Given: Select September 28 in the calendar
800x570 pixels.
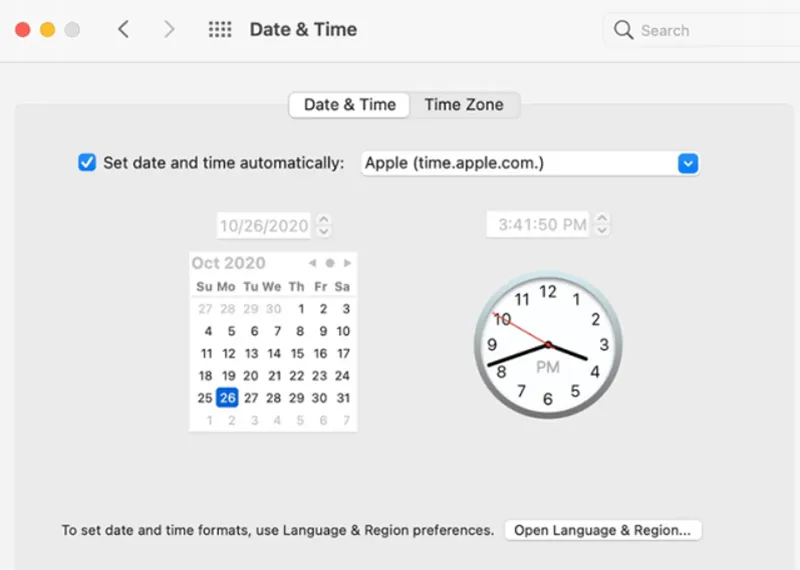Looking at the screenshot, I should pos(228,309).
